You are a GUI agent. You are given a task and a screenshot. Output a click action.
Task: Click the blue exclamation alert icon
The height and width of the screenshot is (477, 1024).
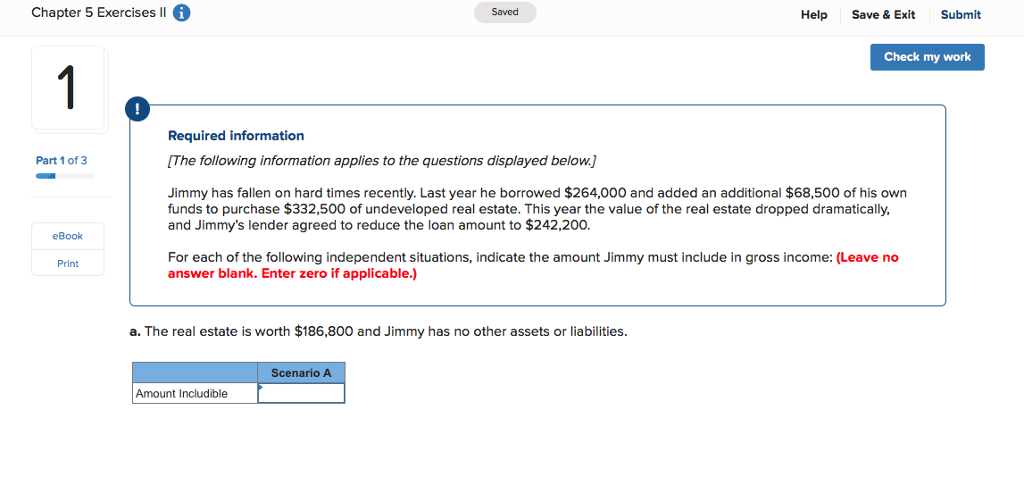point(137,109)
